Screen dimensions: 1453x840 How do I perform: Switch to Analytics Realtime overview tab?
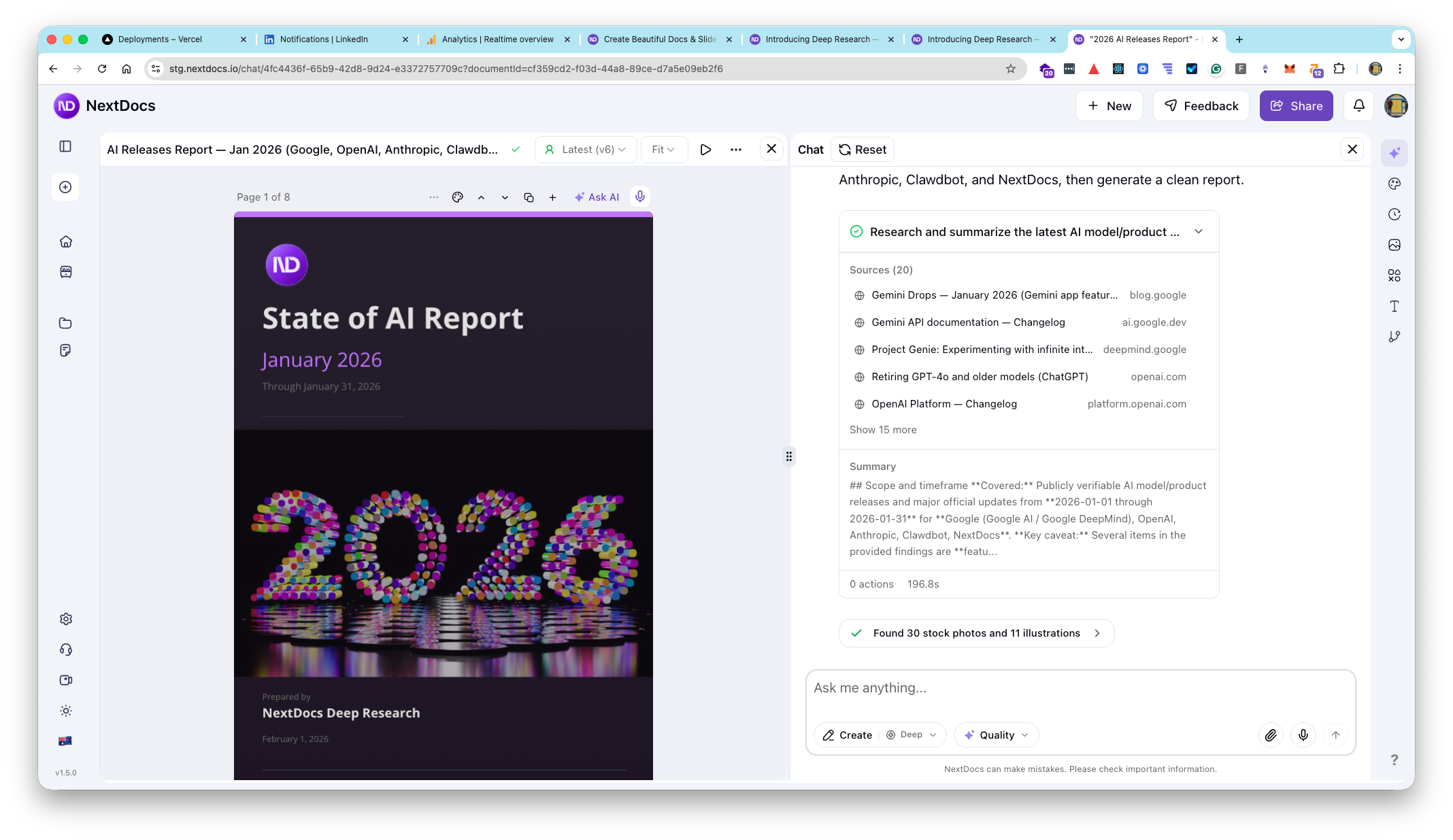pyautogui.click(x=497, y=39)
